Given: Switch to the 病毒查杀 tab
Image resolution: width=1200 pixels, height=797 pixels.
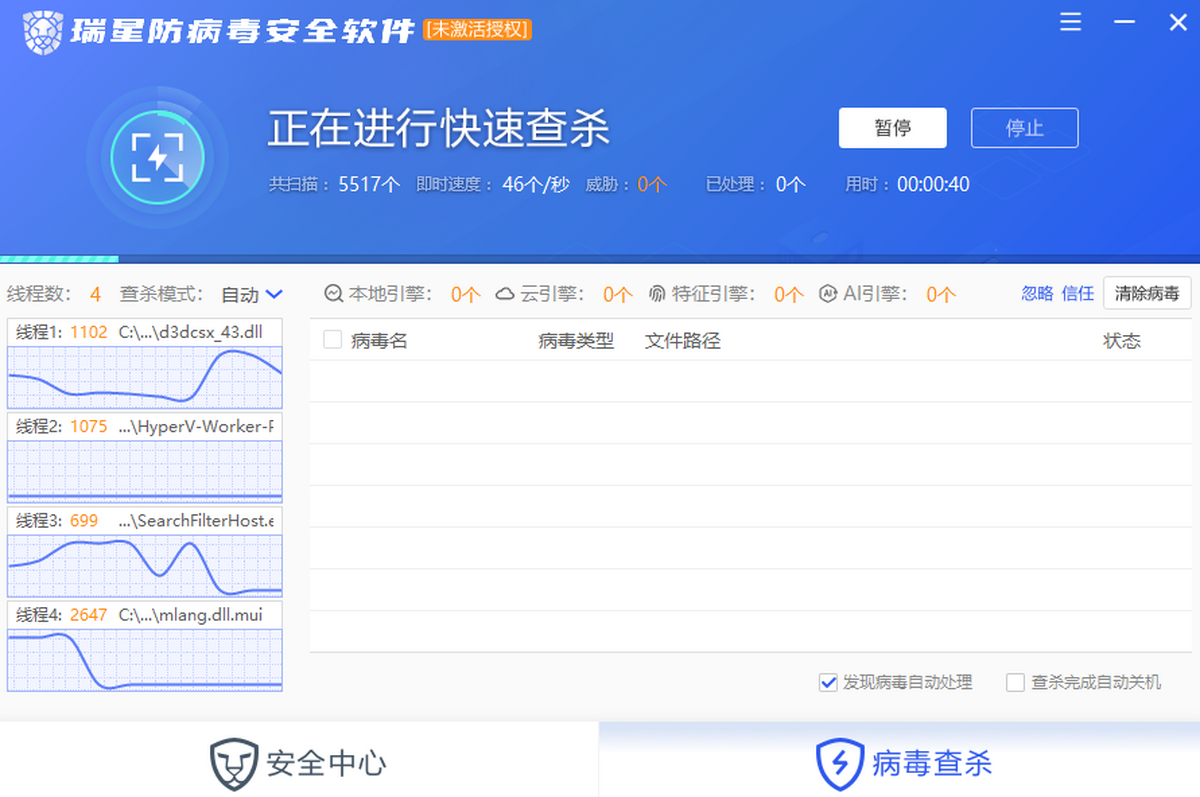Looking at the screenshot, I should point(899,760).
